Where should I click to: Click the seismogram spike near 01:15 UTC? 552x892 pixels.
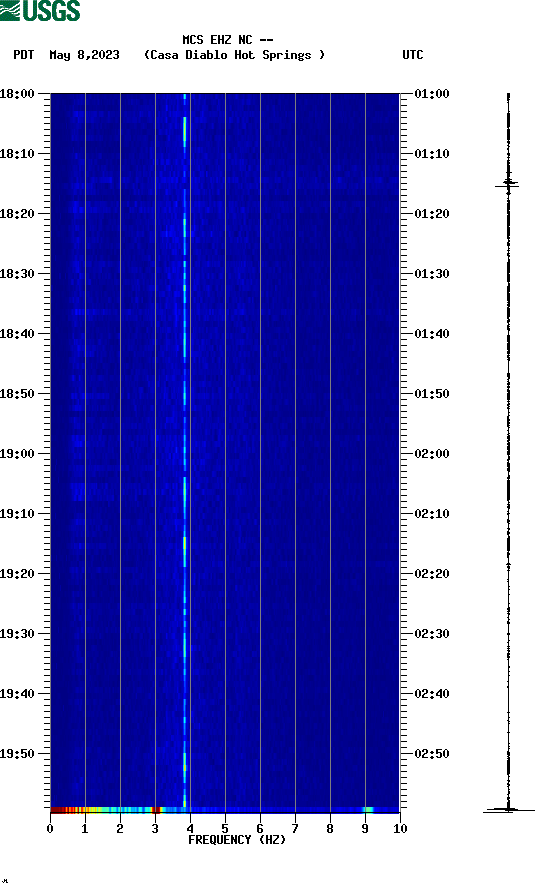click(508, 183)
